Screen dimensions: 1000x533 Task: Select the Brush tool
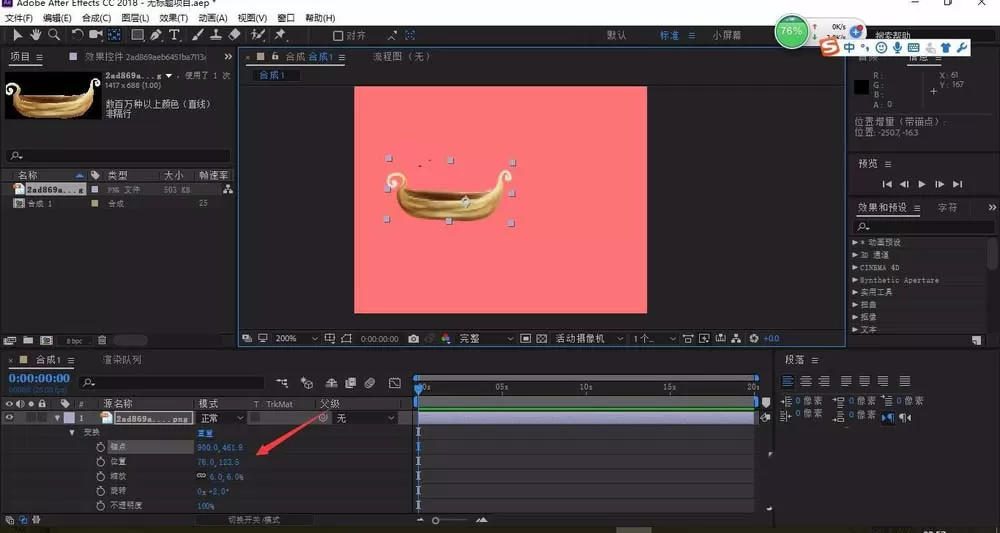(x=198, y=35)
